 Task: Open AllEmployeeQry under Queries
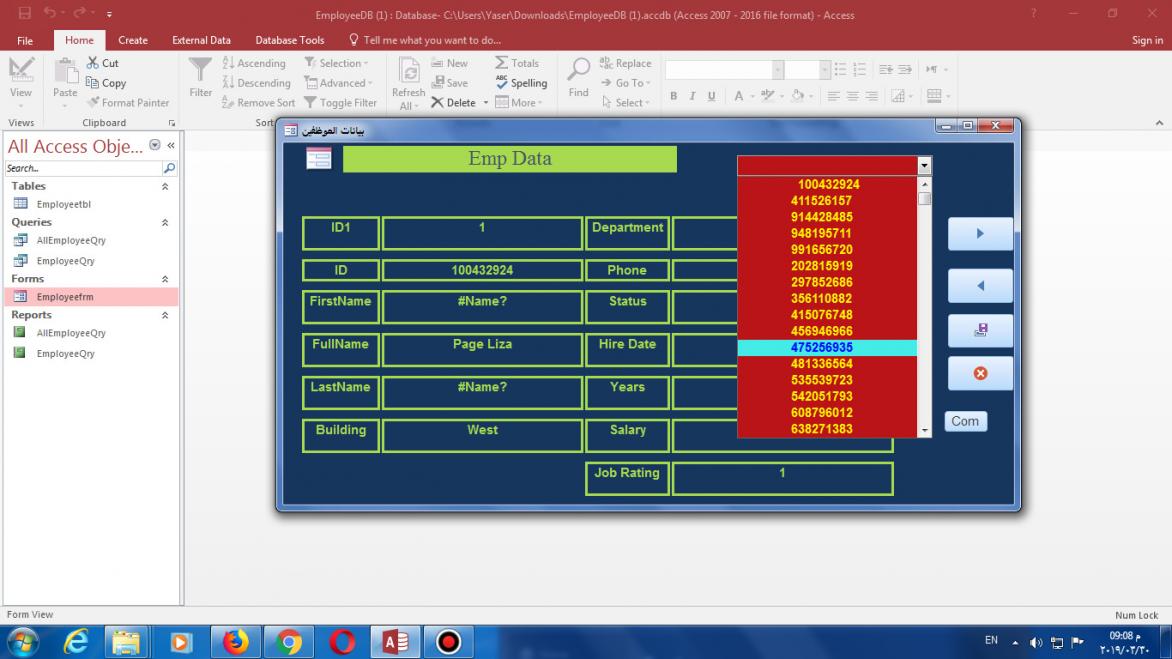91,240
